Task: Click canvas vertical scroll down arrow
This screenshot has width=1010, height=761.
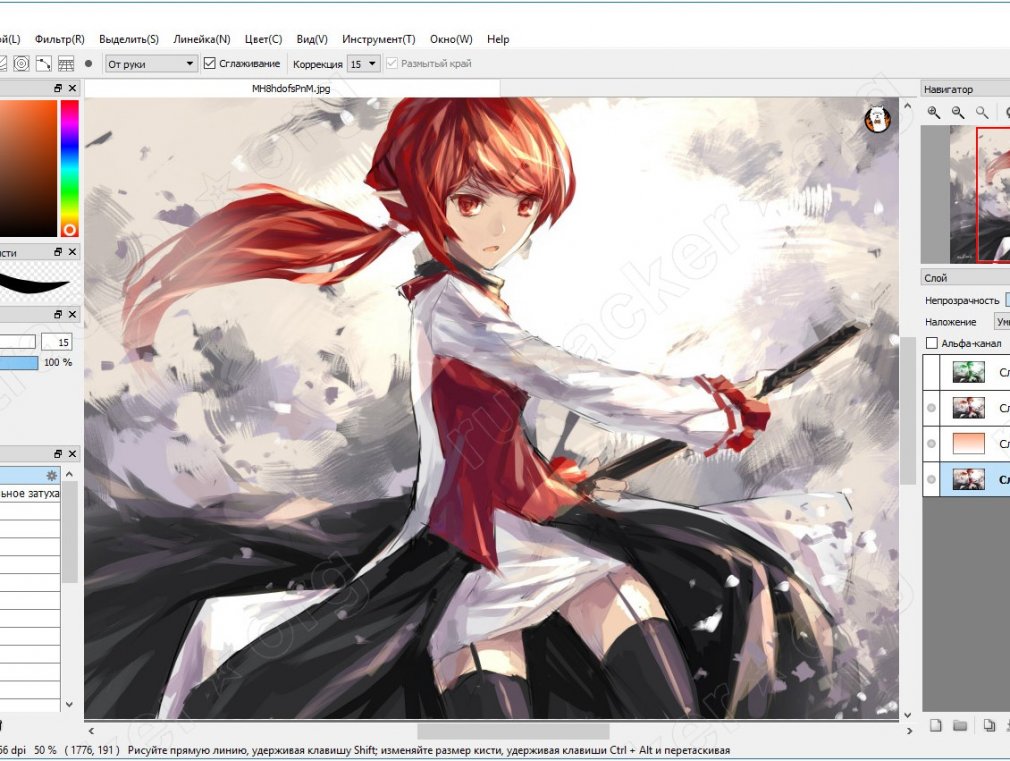Action: pyautogui.click(x=908, y=715)
